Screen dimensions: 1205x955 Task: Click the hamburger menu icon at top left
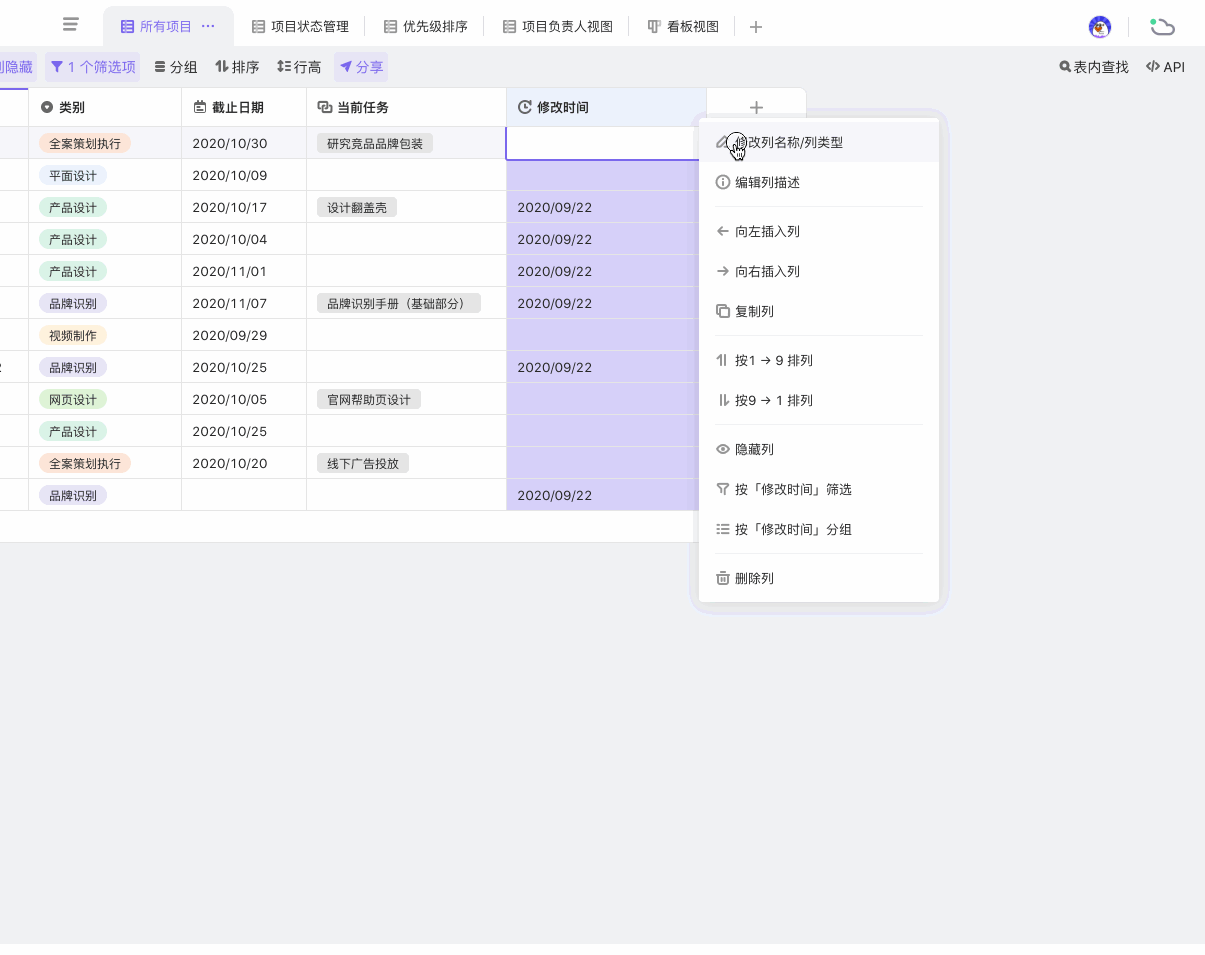tap(70, 25)
